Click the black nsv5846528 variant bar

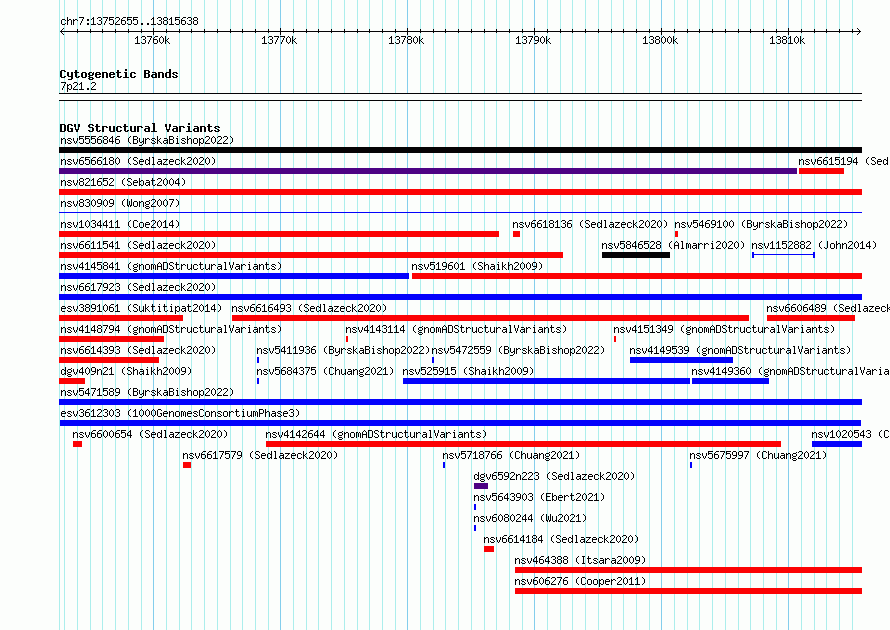(636, 255)
